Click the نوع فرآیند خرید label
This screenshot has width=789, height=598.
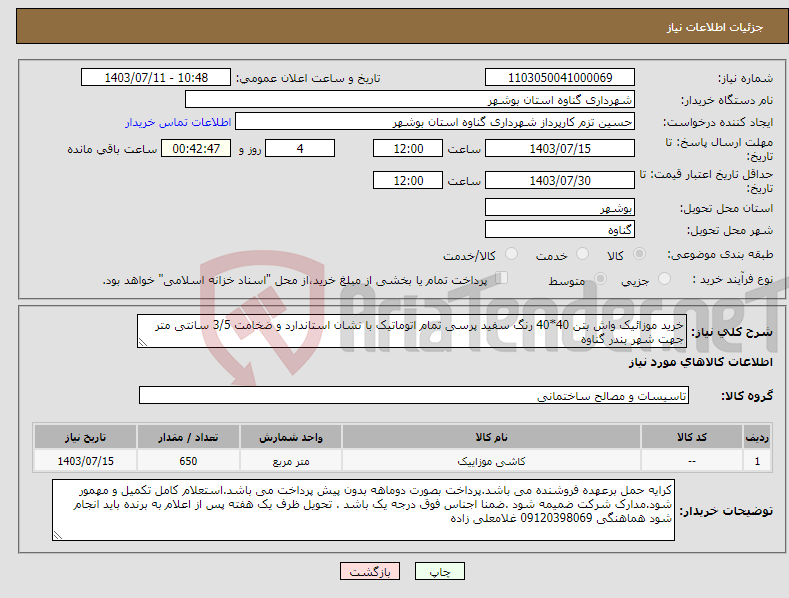(733, 279)
